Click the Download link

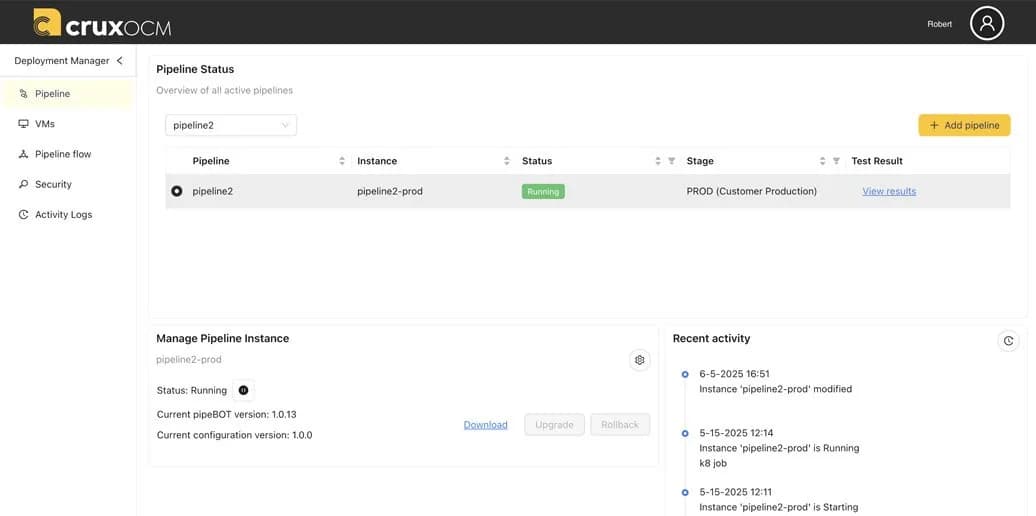pyautogui.click(x=486, y=425)
